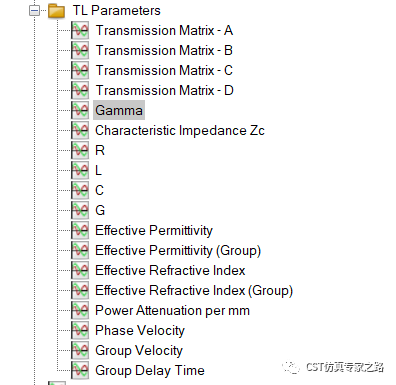The width and height of the screenshot is (396, 385).
Task: Collapse the TL Parameters folder
Action: tap(34, 11)
